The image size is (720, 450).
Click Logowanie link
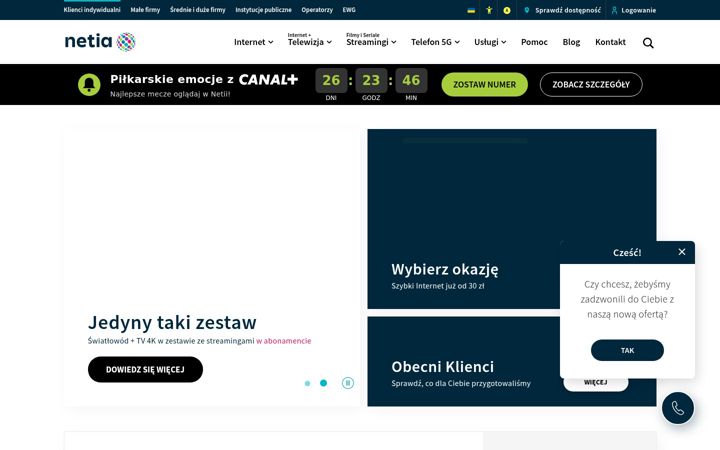coord(638,10)
